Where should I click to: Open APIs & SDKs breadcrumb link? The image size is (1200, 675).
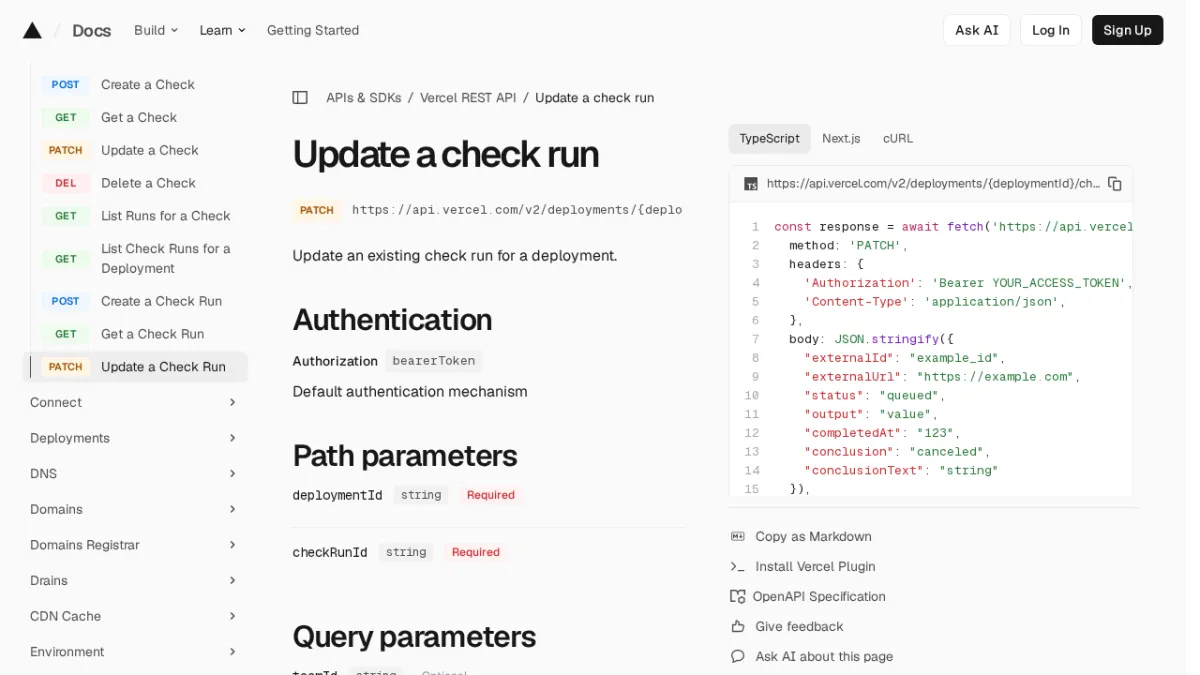pyautogui.click(x=364, y=98)
